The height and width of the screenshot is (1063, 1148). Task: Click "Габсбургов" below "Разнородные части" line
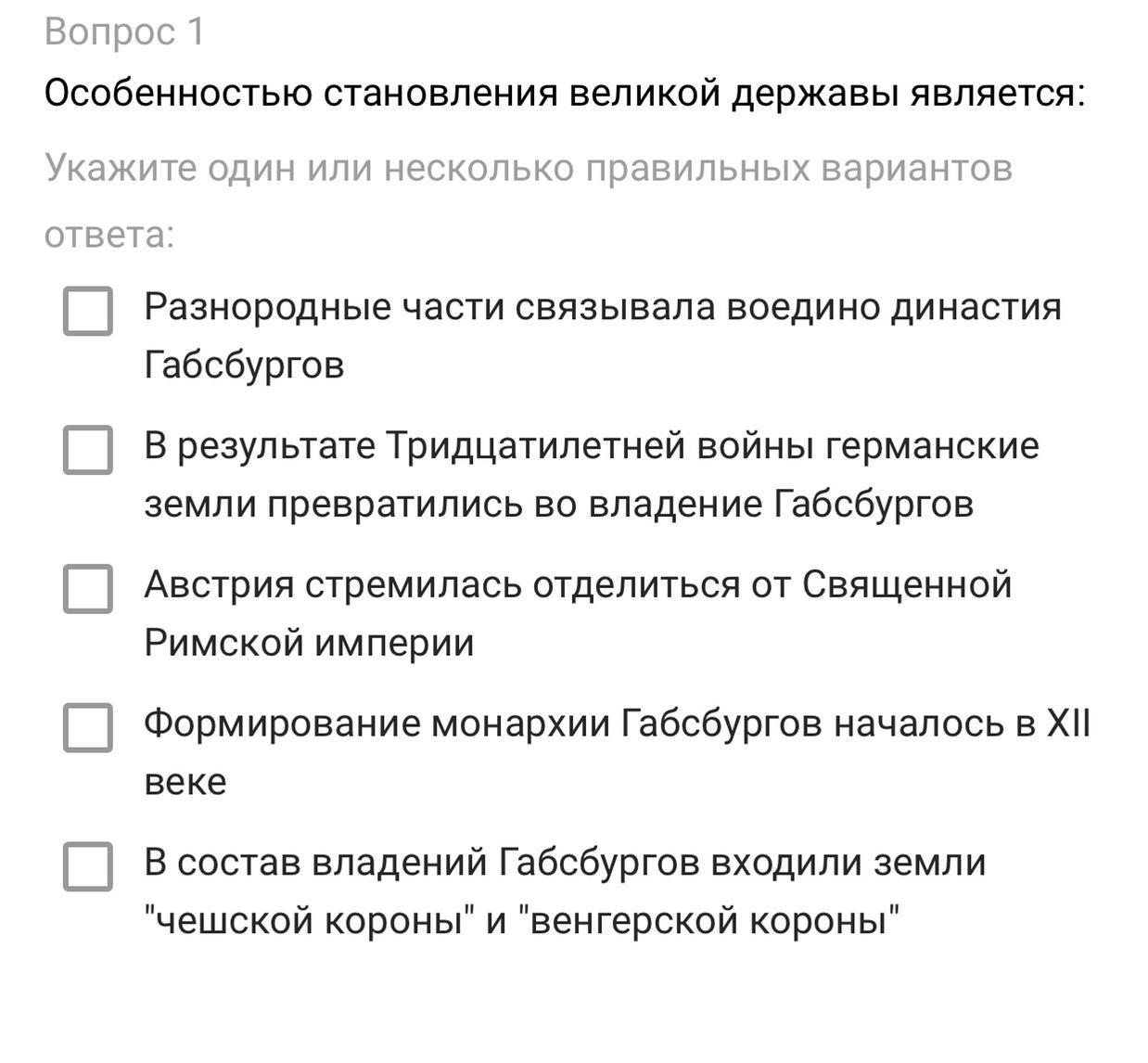244,365
